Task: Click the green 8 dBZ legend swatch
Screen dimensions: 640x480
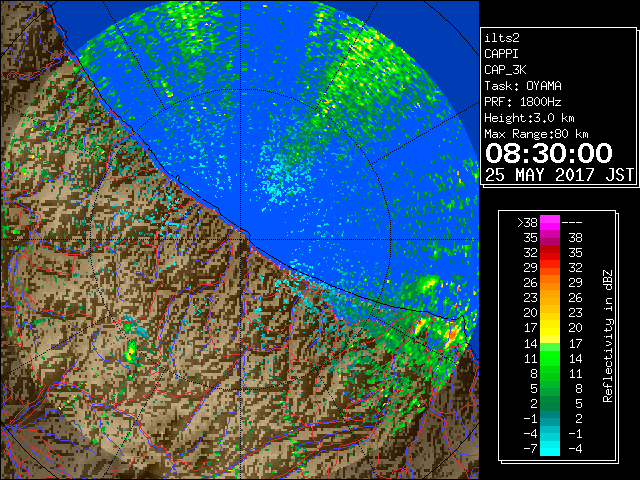Action: pos(550,373)
